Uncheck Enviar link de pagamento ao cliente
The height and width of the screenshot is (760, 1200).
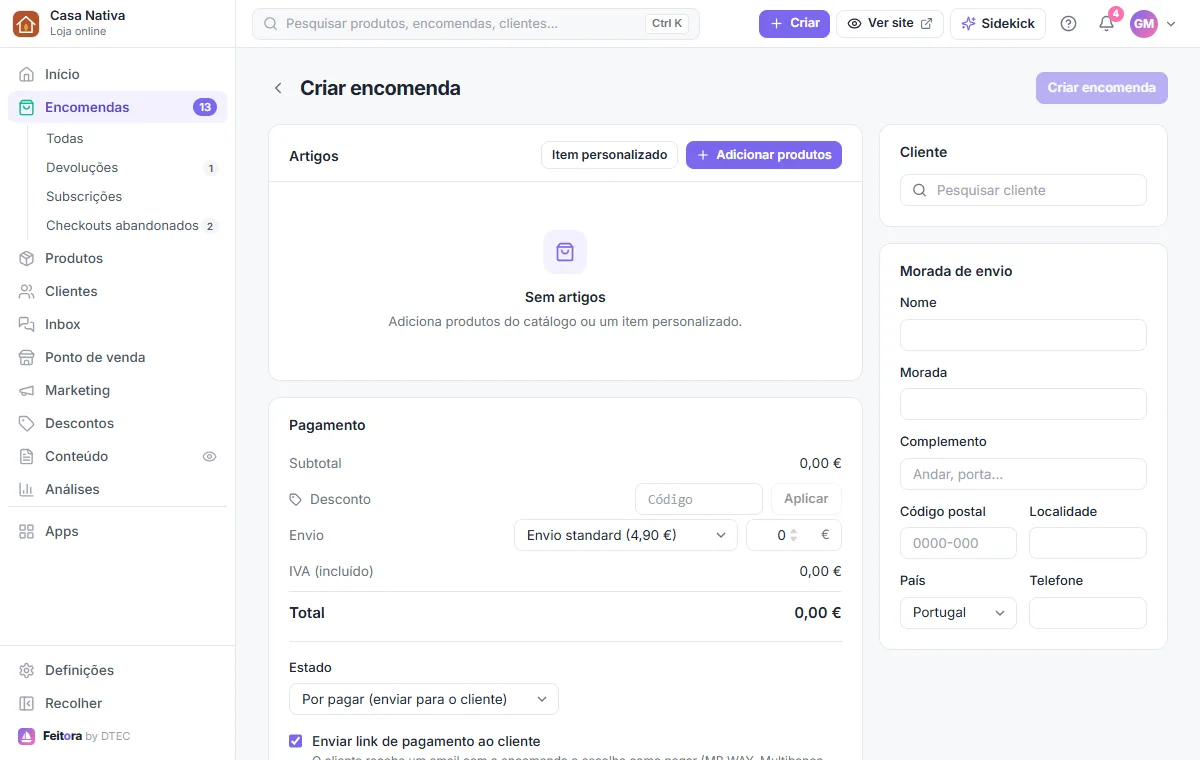pos(295,741)
